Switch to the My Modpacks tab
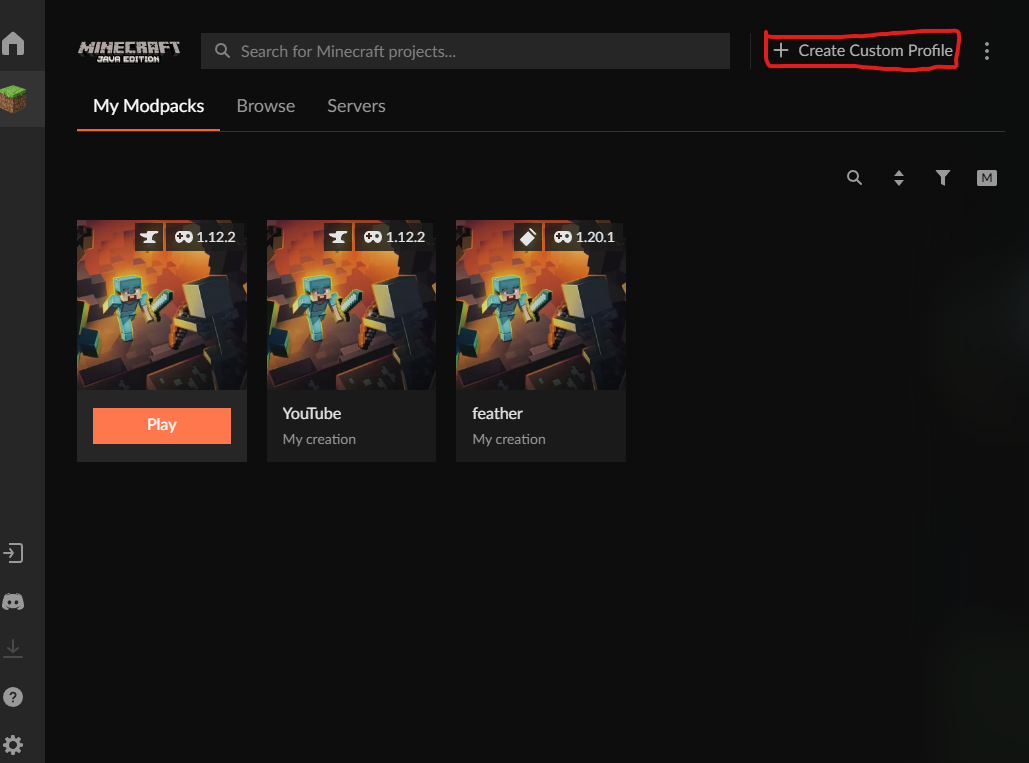This screenshot has width=1029, height=763. (x=148, y=106)
